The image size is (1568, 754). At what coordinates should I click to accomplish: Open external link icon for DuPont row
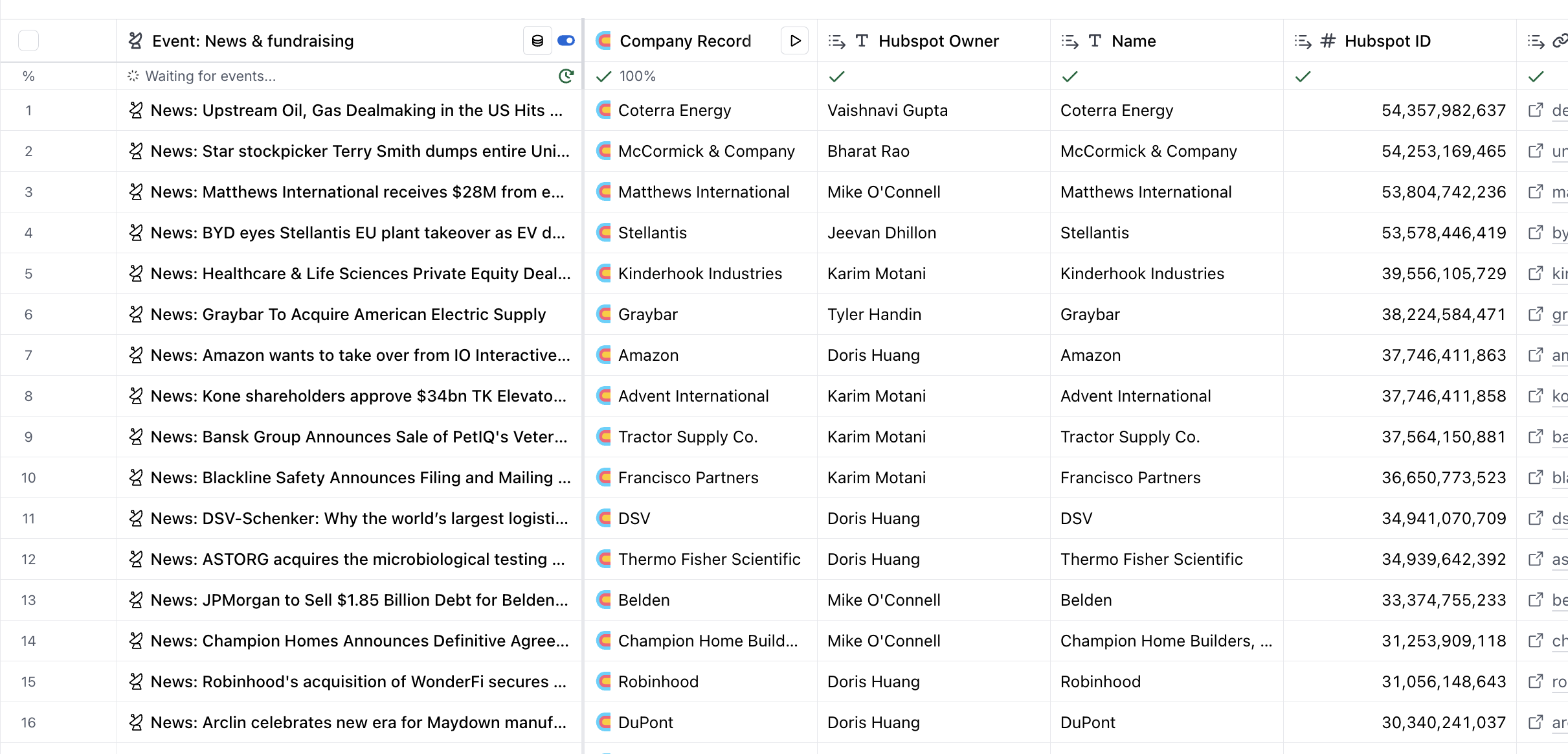pyautogui.click(x=1536, y=722)
